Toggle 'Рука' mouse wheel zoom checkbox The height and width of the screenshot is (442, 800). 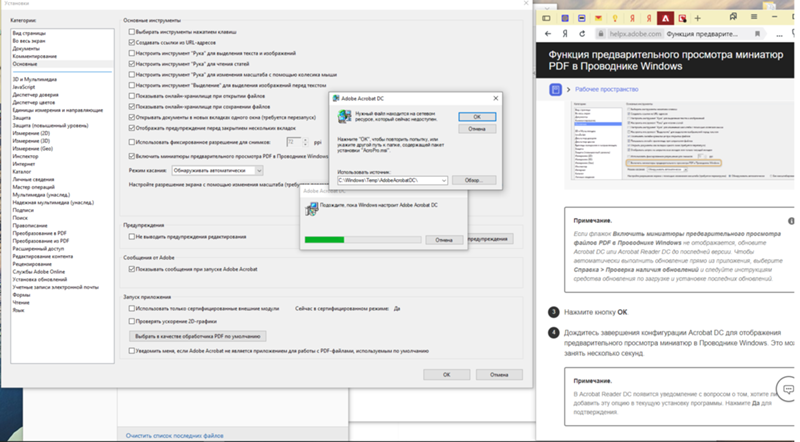click(x=132, y=75)
